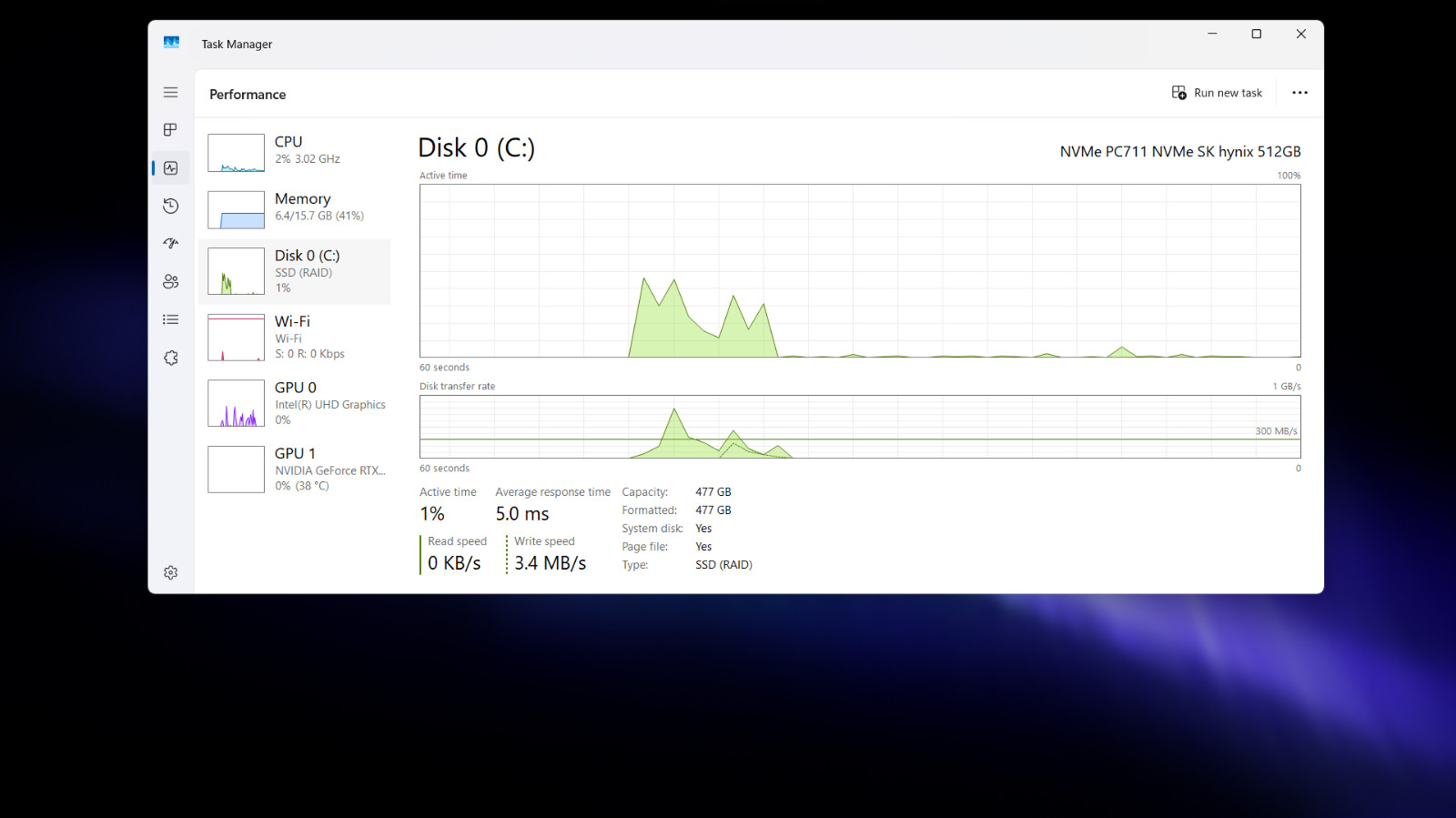The width and height of the screenshot is (1456, 818).
Task: Click the NVMe SK hynix 512GB model name
Action: click(x=1180, y=152)
